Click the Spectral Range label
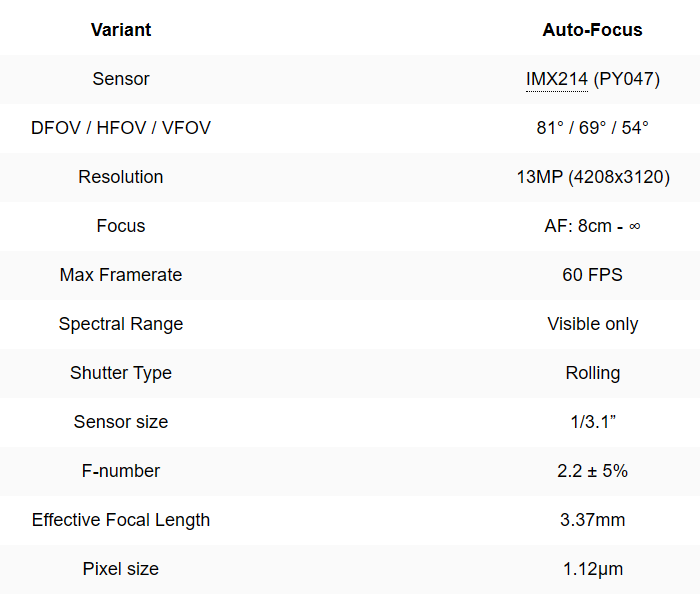The width and height of the screenshot is (700, 606). 121,324
